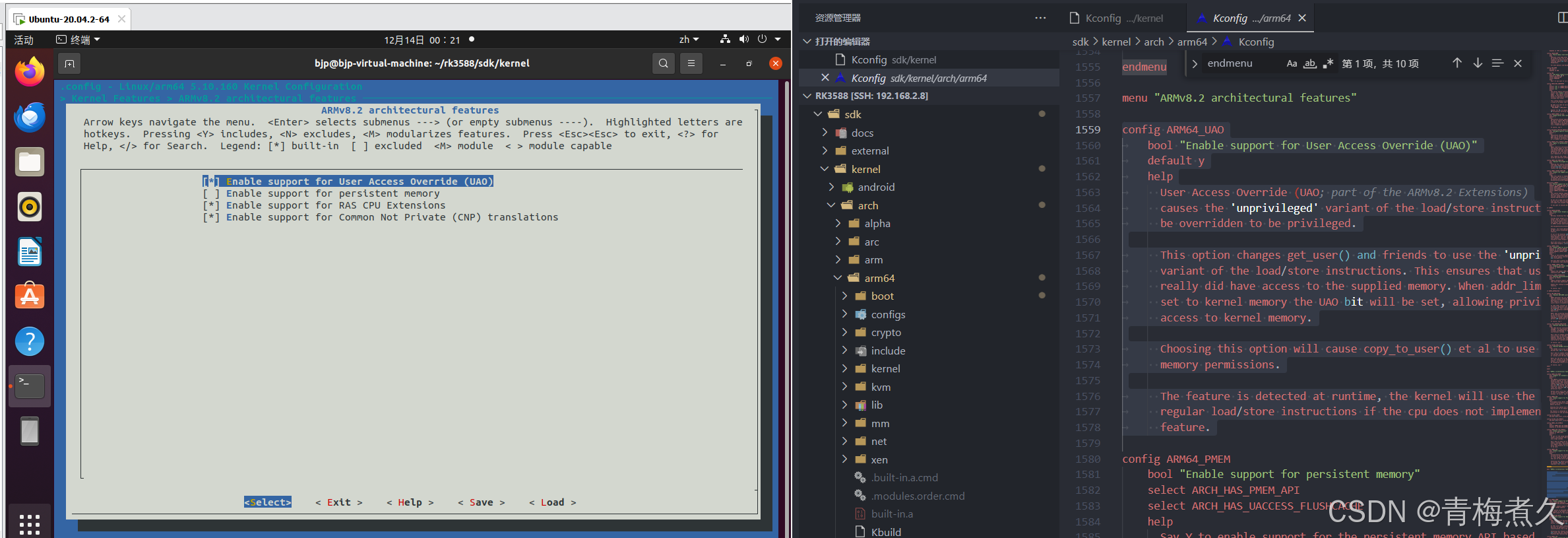Click the split editor layout icon
1568x538 pixels.
tap(1562, 18)
